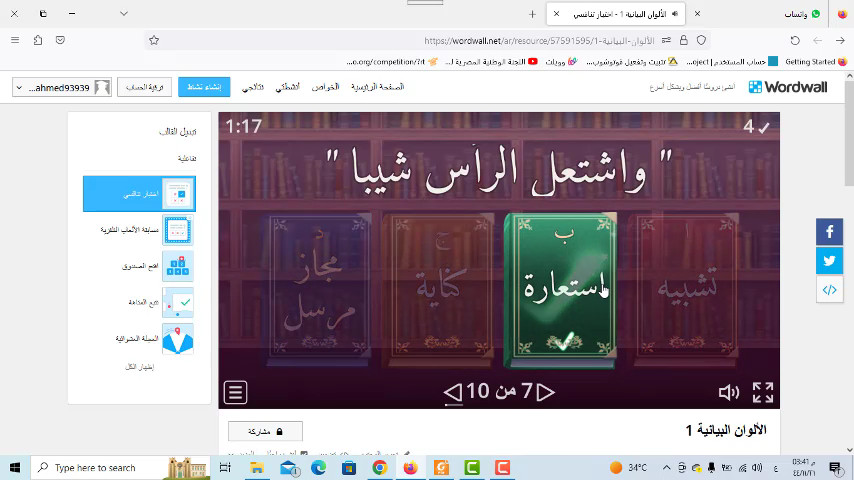Show hidden system tray icons
This screenshot has width=854, height=480.
point(666,467)
